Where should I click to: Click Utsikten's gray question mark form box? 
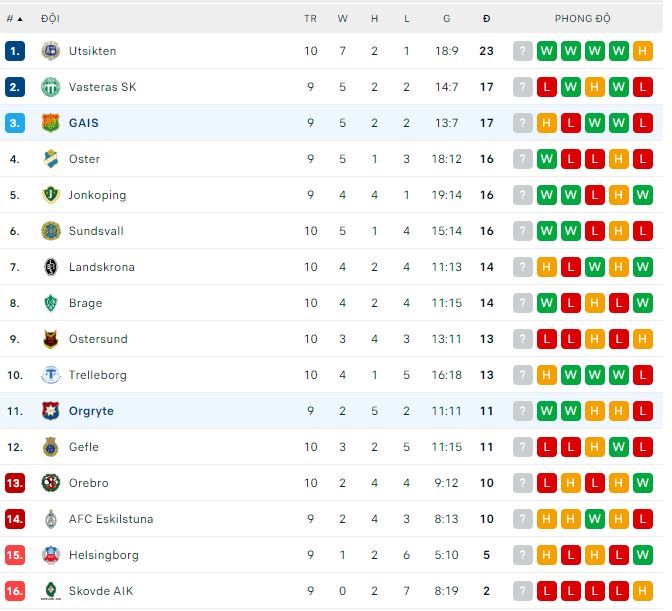523,51
